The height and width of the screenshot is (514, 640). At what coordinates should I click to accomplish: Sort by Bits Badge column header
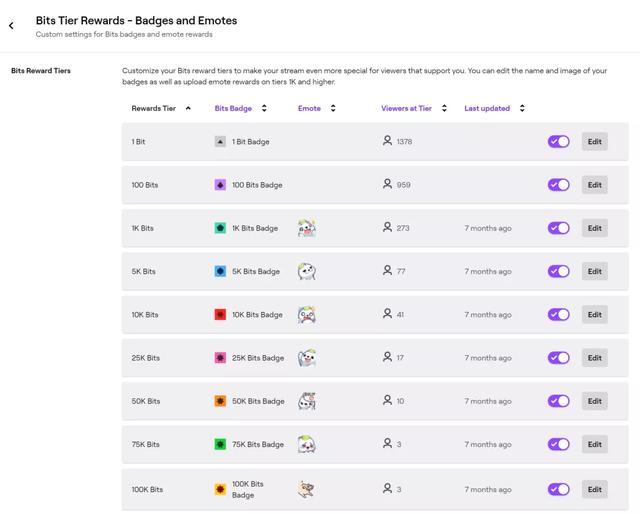240,108
